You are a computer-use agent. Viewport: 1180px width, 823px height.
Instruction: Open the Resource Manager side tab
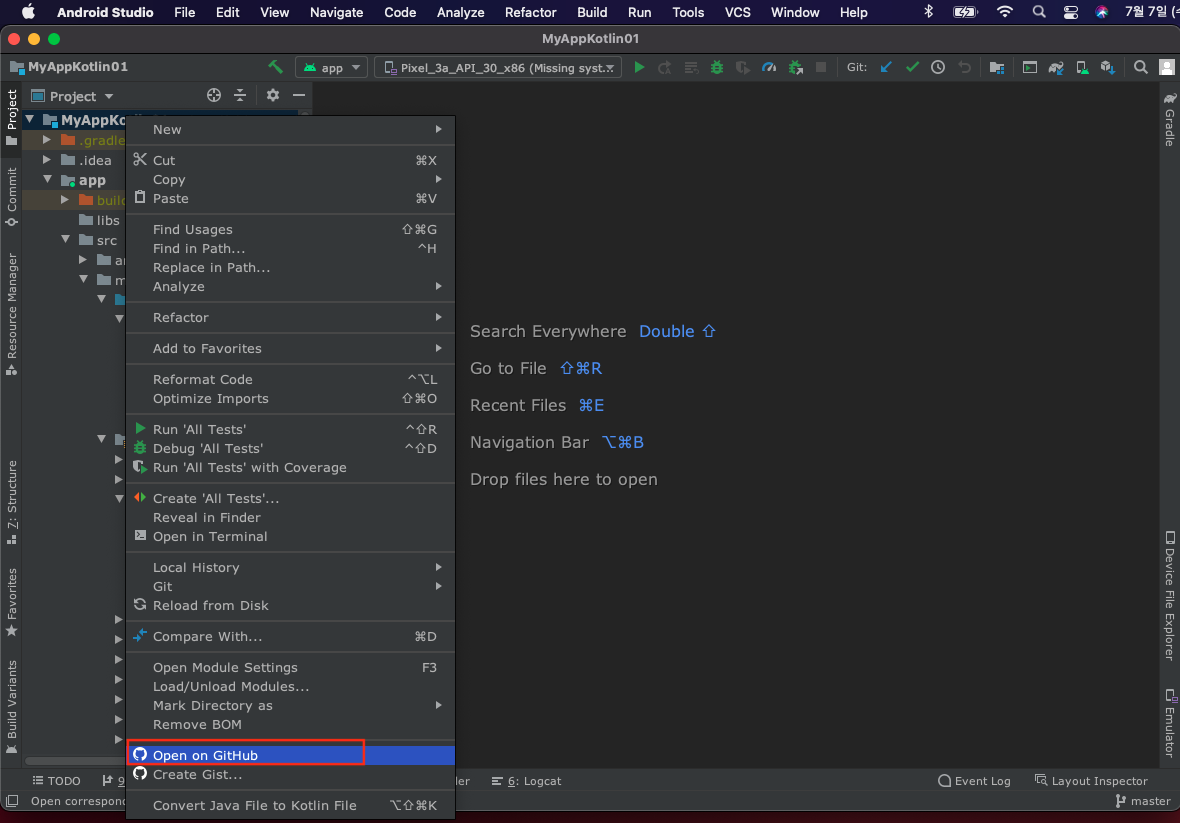click(x=11, y=314)
